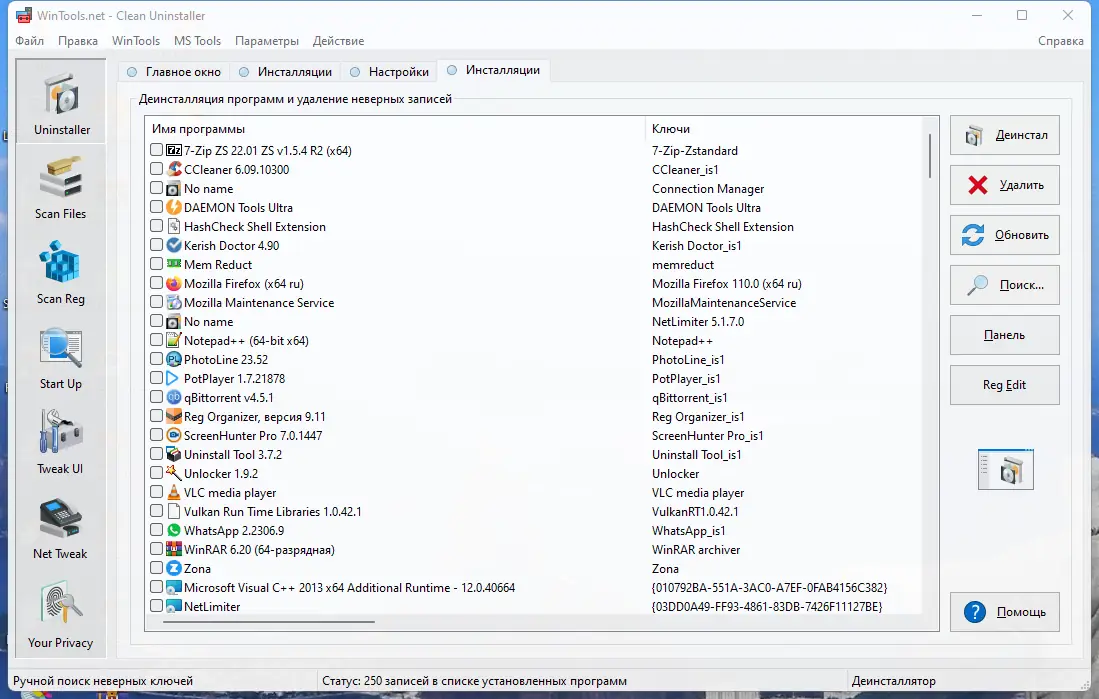The width and height of the screenshot is (1099, 699).
Task: Click the DAEMON Tools Ultra icon
Action: point(174,207)
